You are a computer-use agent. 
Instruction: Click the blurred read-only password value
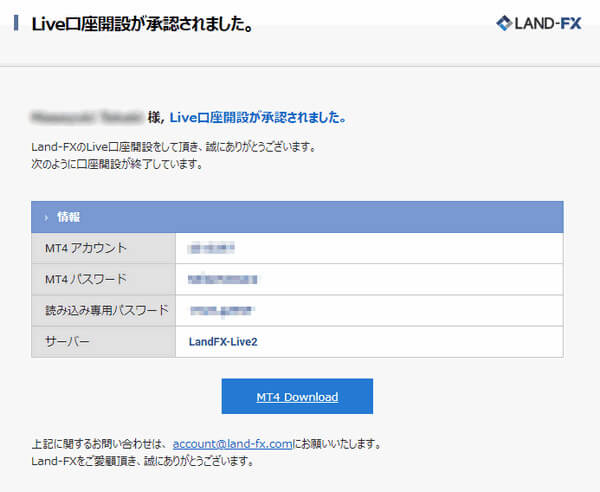tap(222, 311)
